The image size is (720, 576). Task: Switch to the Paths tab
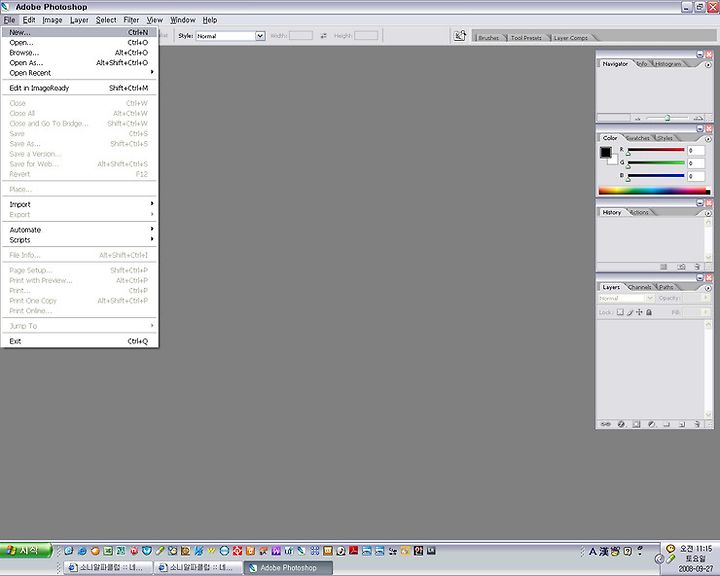666,287
